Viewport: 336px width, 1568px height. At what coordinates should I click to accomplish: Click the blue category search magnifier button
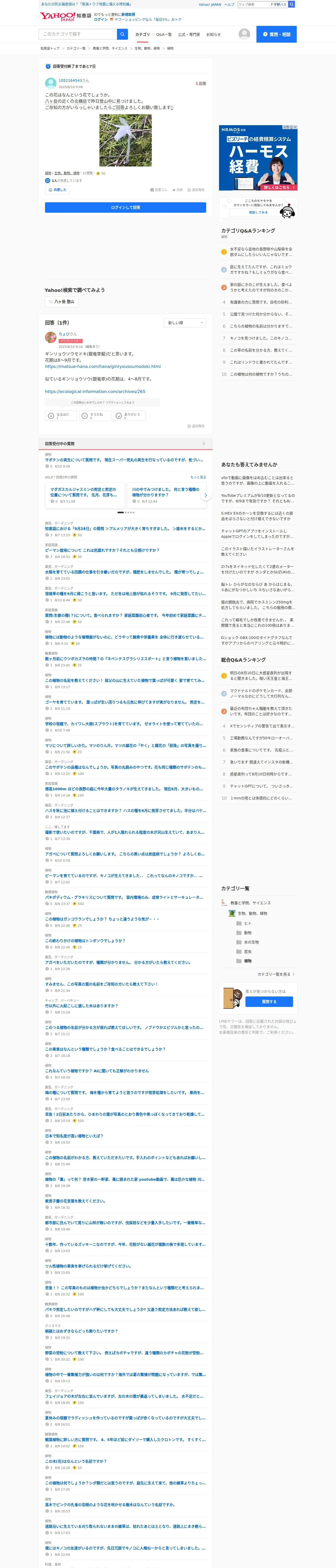(122, 34)
